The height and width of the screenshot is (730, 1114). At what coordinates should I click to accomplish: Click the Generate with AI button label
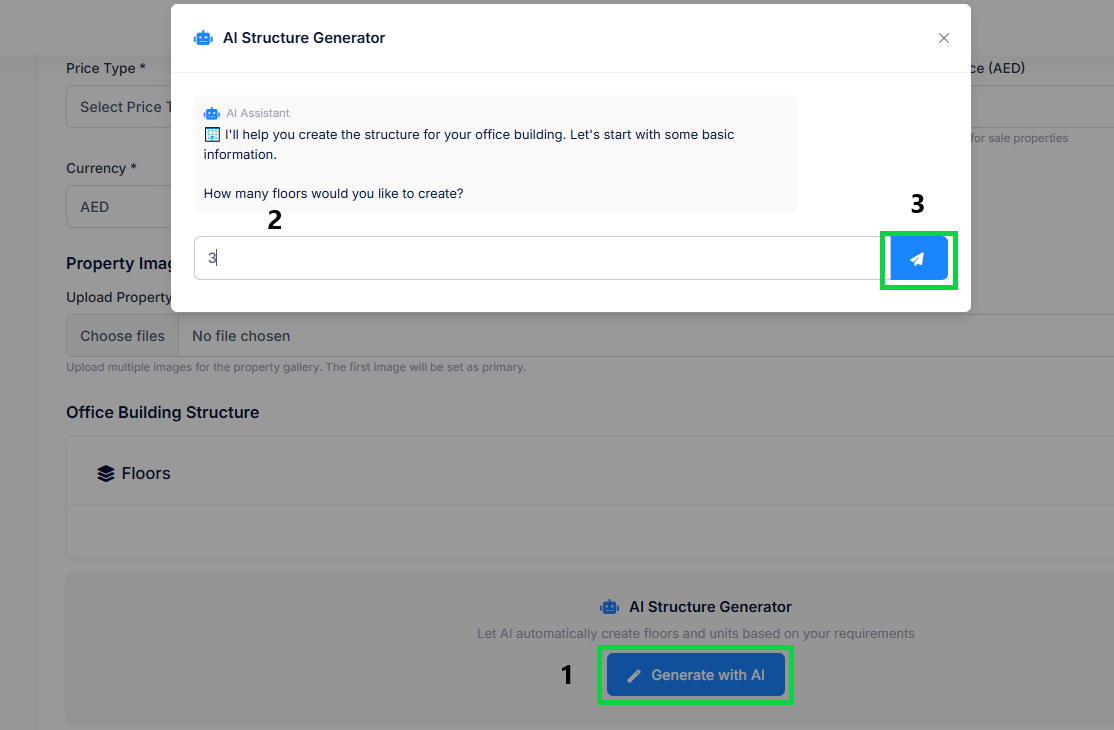(x=707, y=676)
